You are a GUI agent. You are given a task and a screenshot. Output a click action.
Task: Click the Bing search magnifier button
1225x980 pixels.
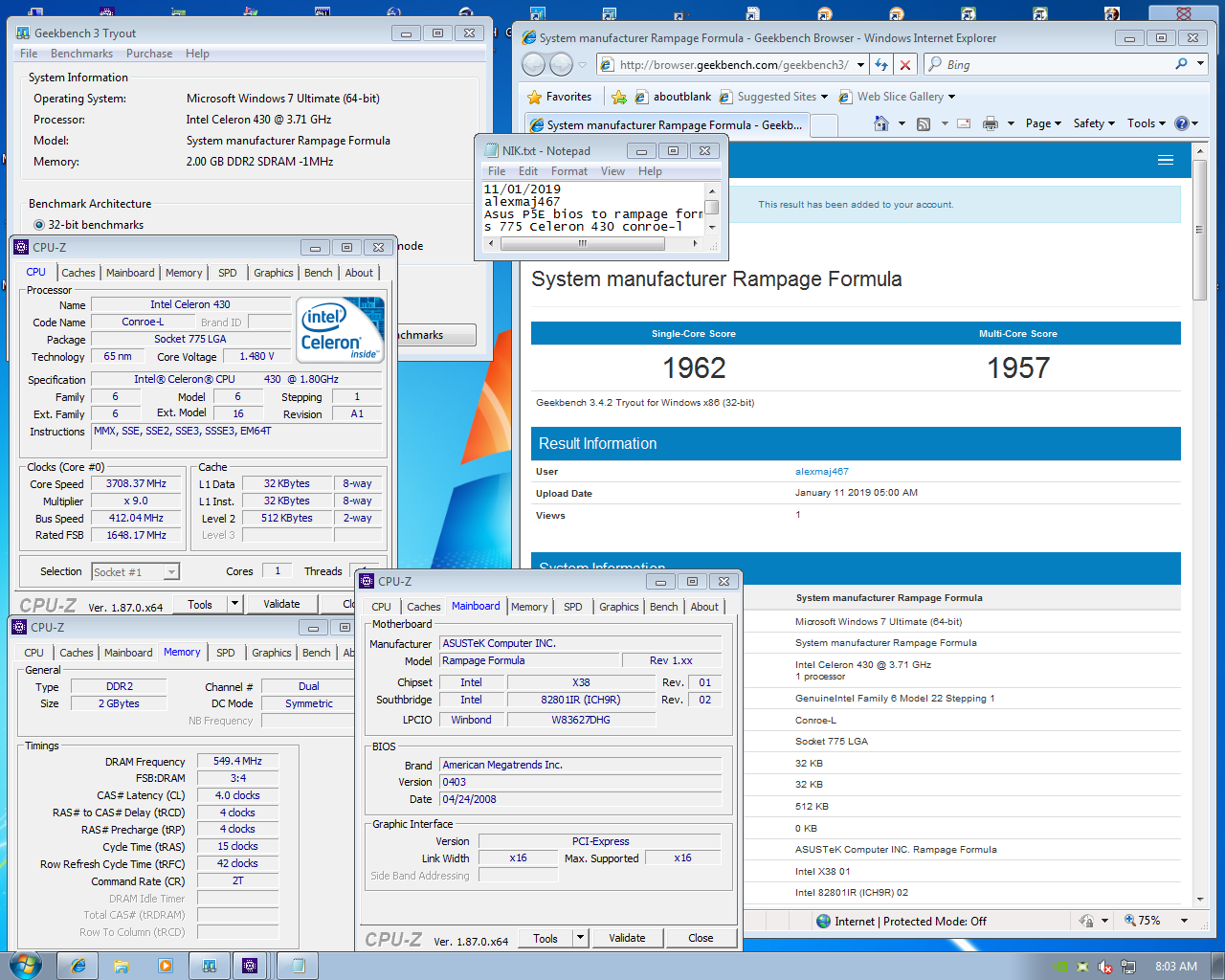(x=1181, y=64)
